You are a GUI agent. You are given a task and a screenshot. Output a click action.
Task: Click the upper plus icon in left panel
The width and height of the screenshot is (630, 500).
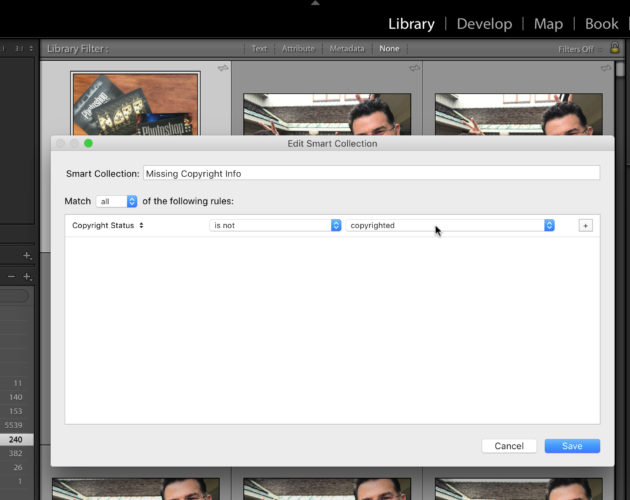(x=27, y=256)
